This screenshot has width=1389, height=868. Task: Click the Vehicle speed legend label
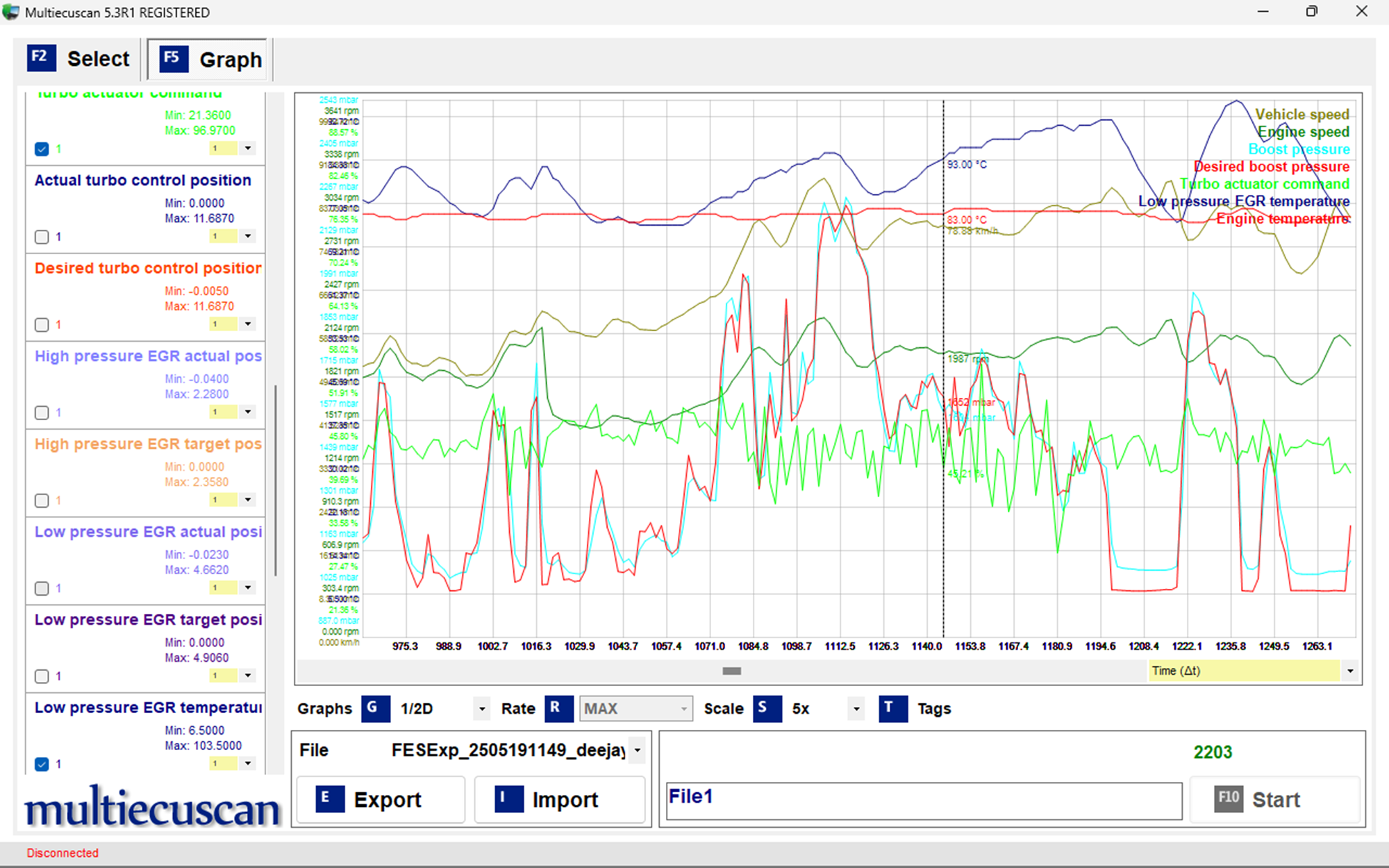[1302, 115]
